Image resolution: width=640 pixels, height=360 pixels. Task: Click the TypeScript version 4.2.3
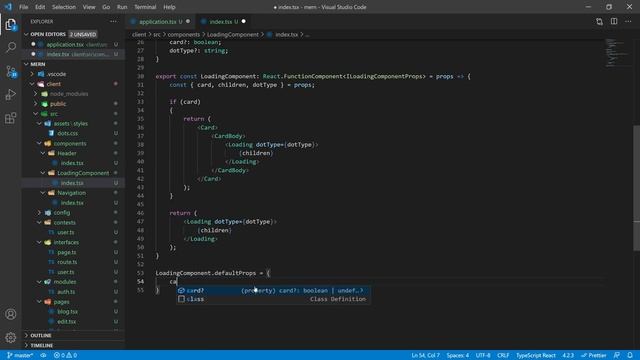click(x=568, y=356)
